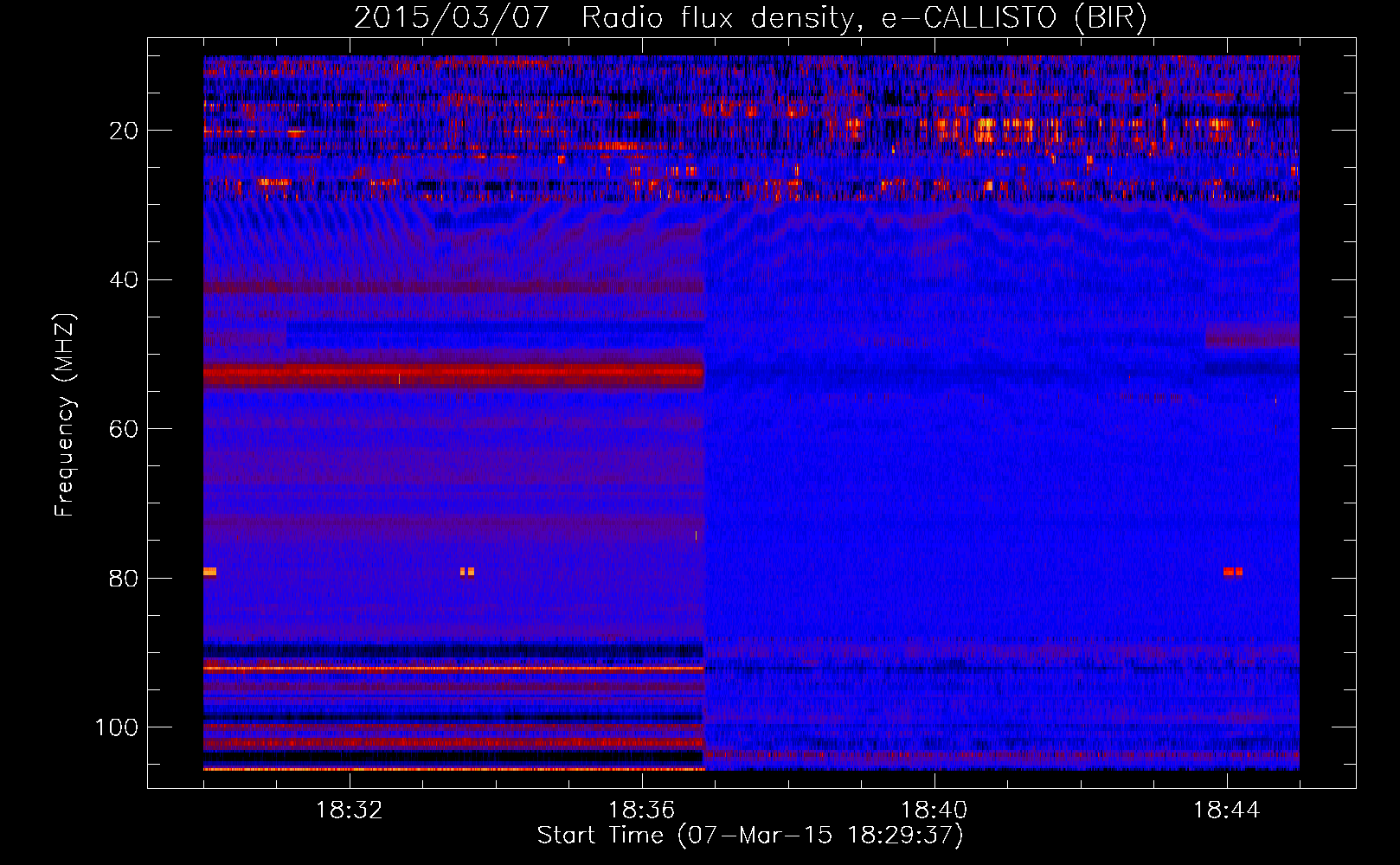Click the 'Frequency (MHZ)' axis label
This screenshot has height=865, width=1400.
click(x=65, y=415)
